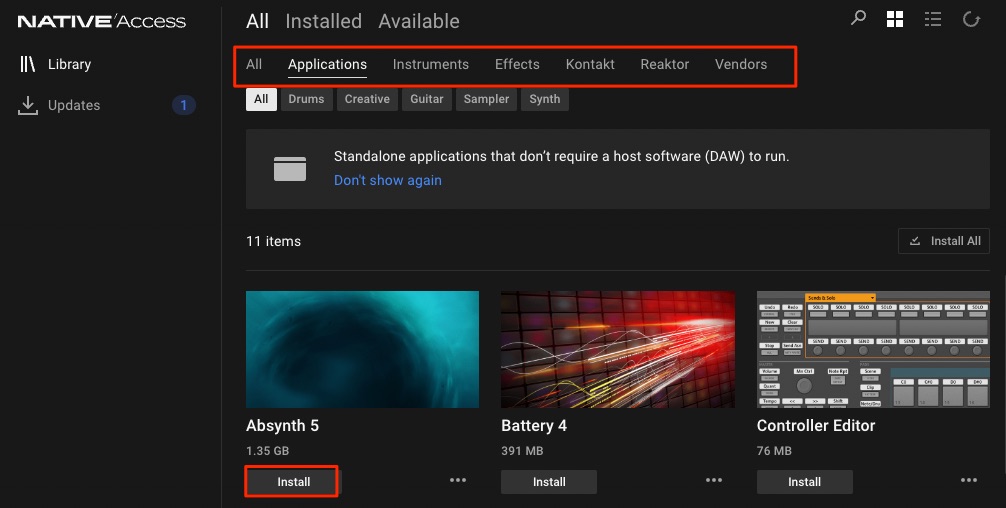Filter by Drums chip
Image resolution: width=1006 pixels, height=508 pixels.
(x=306, y=99)
